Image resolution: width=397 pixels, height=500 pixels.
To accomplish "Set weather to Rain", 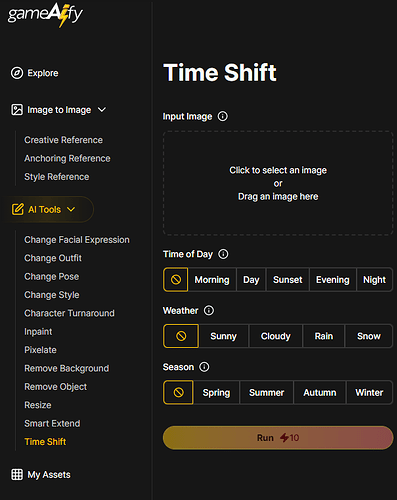I will [x=324, y=336].
